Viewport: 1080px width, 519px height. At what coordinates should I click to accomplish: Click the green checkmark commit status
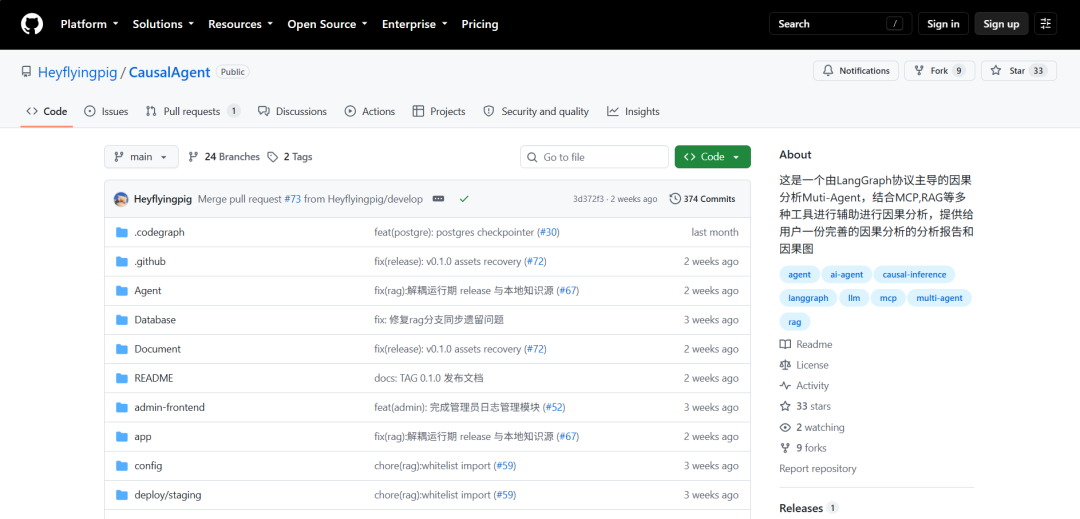(x=464, y=199)
